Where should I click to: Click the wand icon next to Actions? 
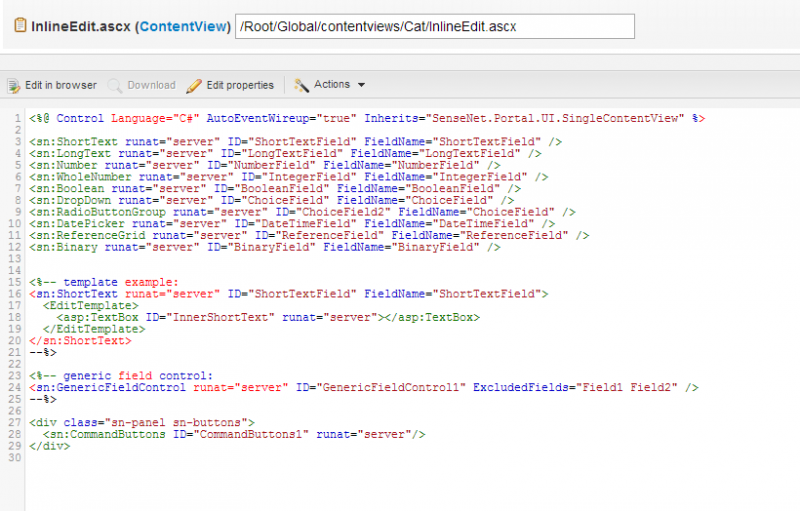(x=301, y=85)
